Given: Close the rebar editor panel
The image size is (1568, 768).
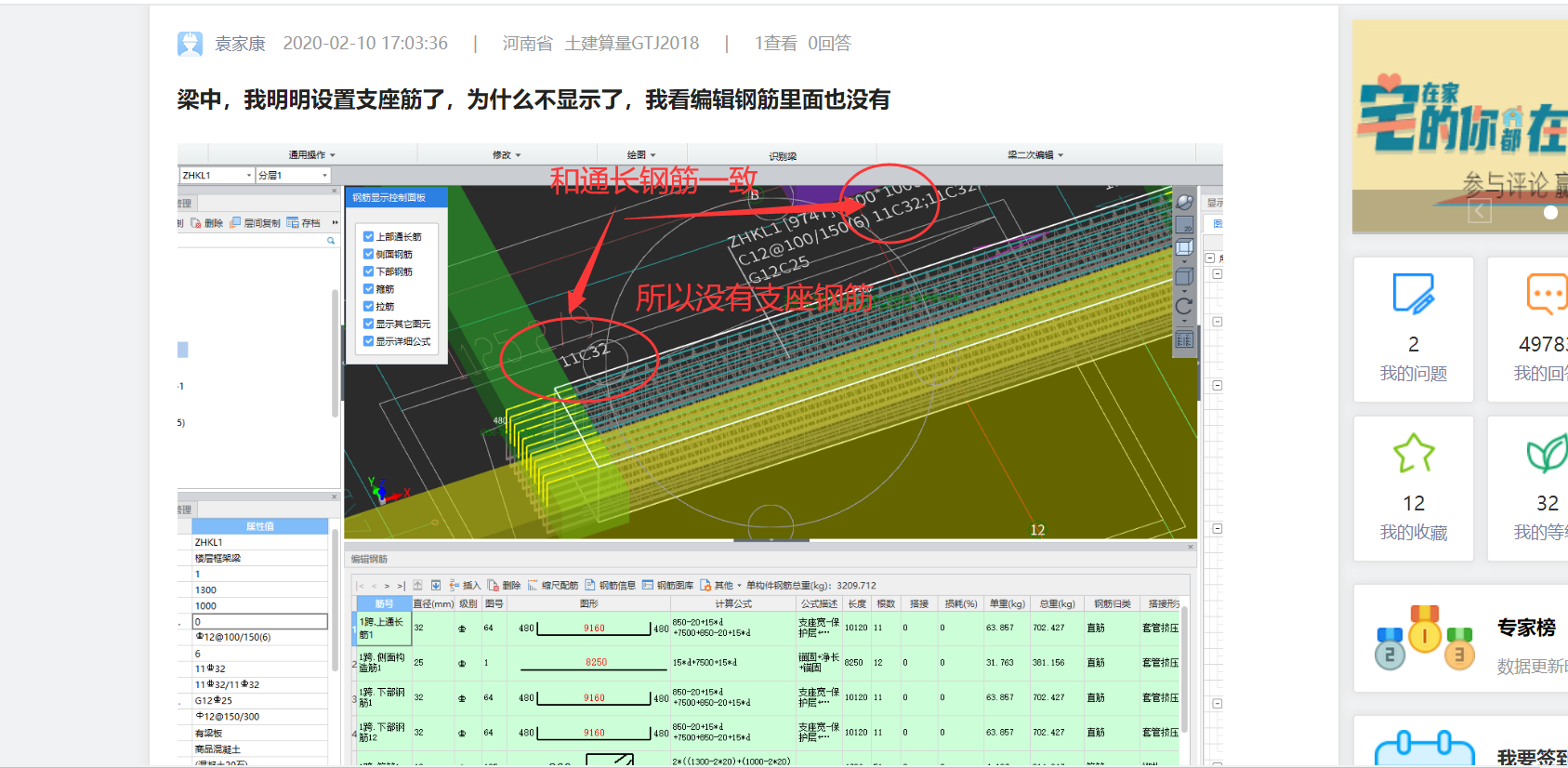Looking at the screenshot, I should pyautogui.click(x=1190, y=548).
